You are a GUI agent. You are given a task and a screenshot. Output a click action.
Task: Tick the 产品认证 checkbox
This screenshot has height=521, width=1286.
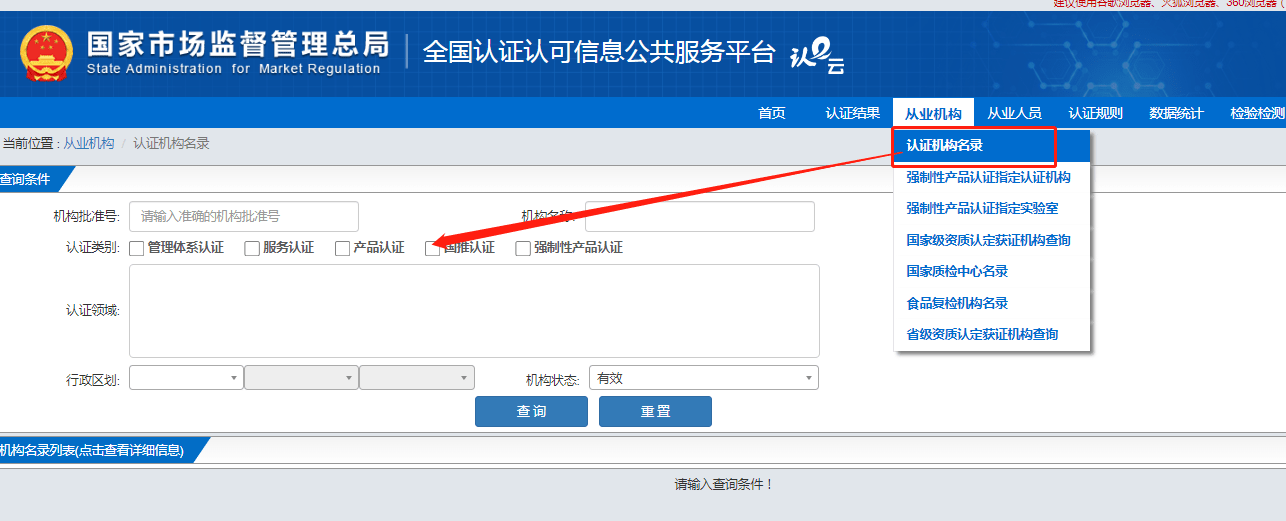[x=342, y=248]
